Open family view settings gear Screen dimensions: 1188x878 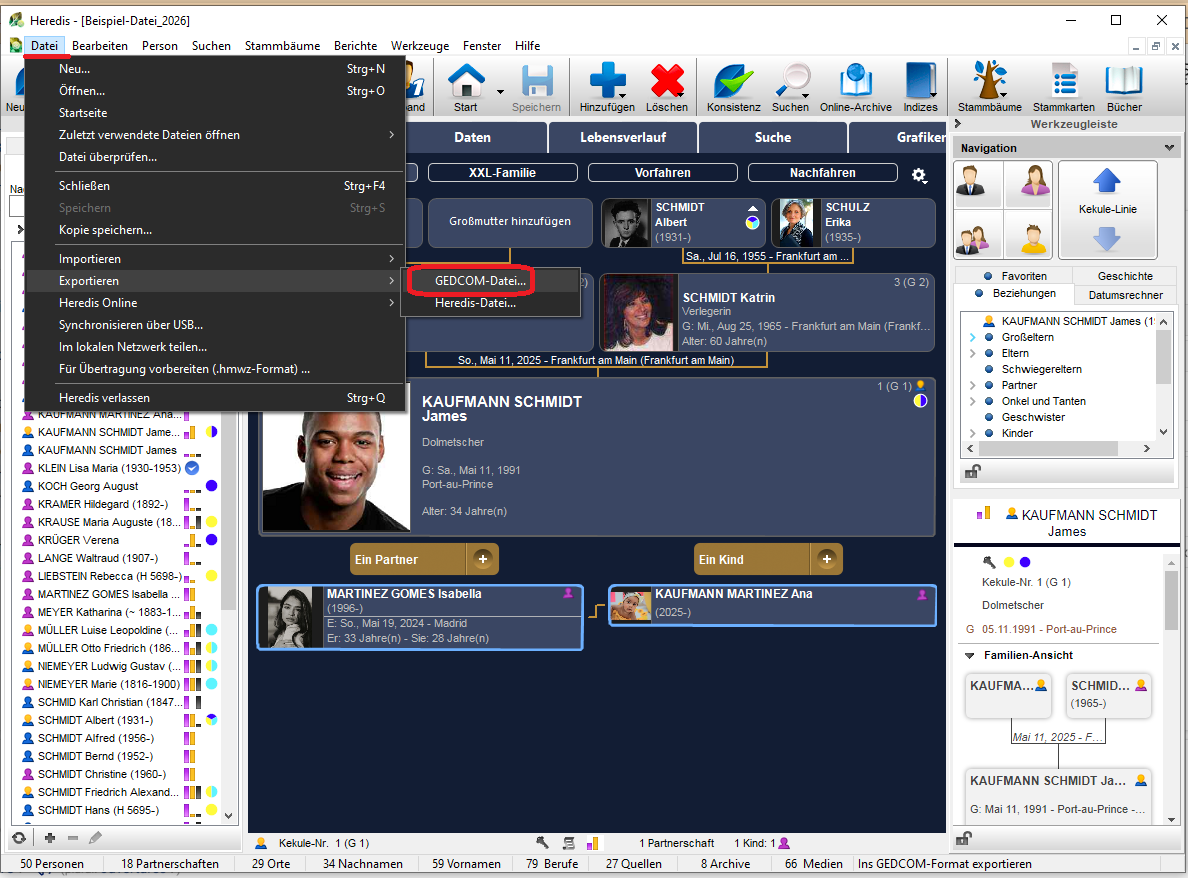(919, 175)
